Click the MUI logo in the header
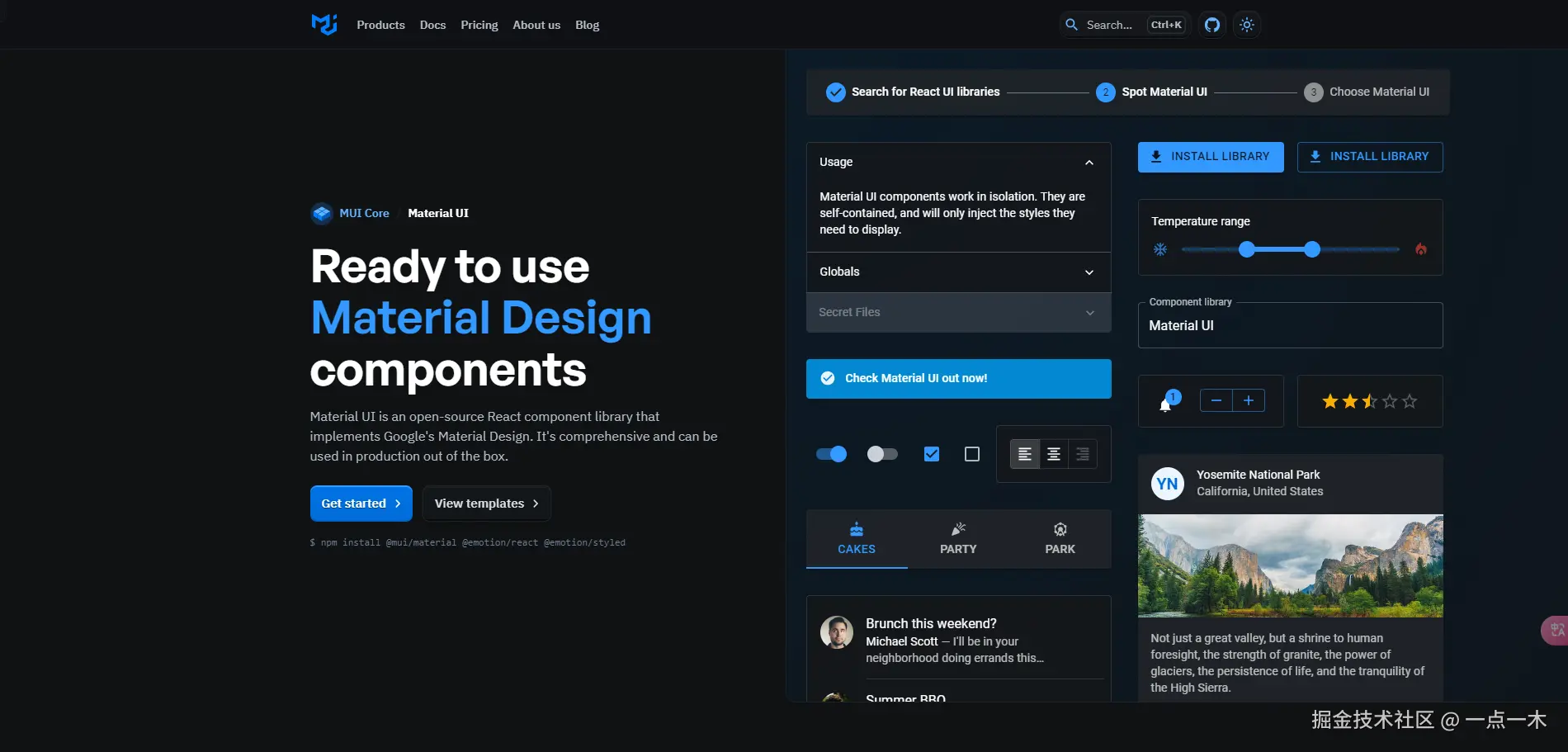The image size is (1568, 752). pyautogui.click(x=324, y=25)
